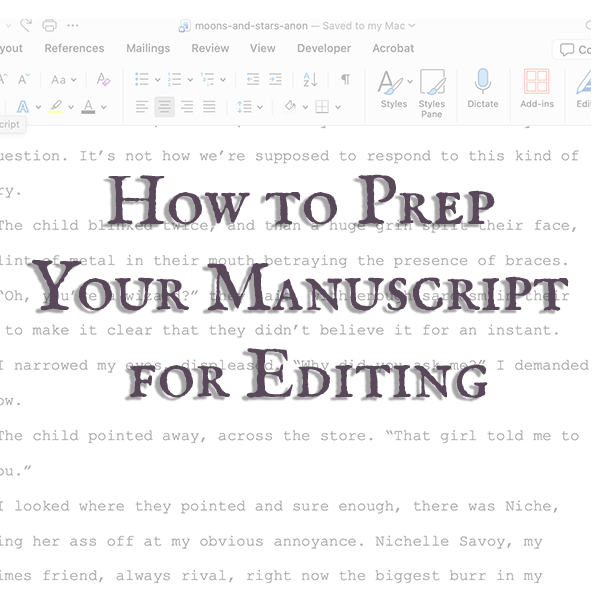Start Dictate with the microphone icon
The image size is (600, 600).
483,89
